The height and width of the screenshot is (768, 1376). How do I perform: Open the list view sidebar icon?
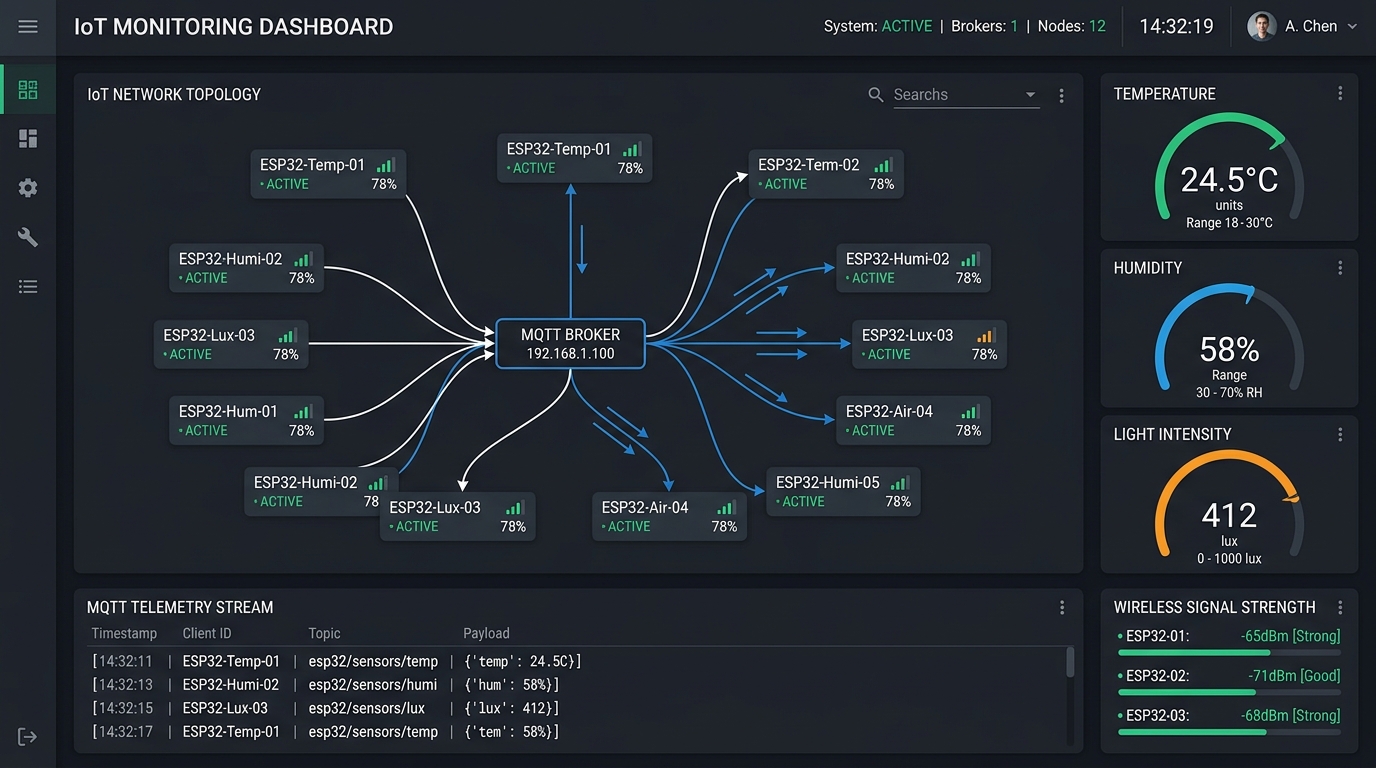pyautogui.click(x=28, y=287)
